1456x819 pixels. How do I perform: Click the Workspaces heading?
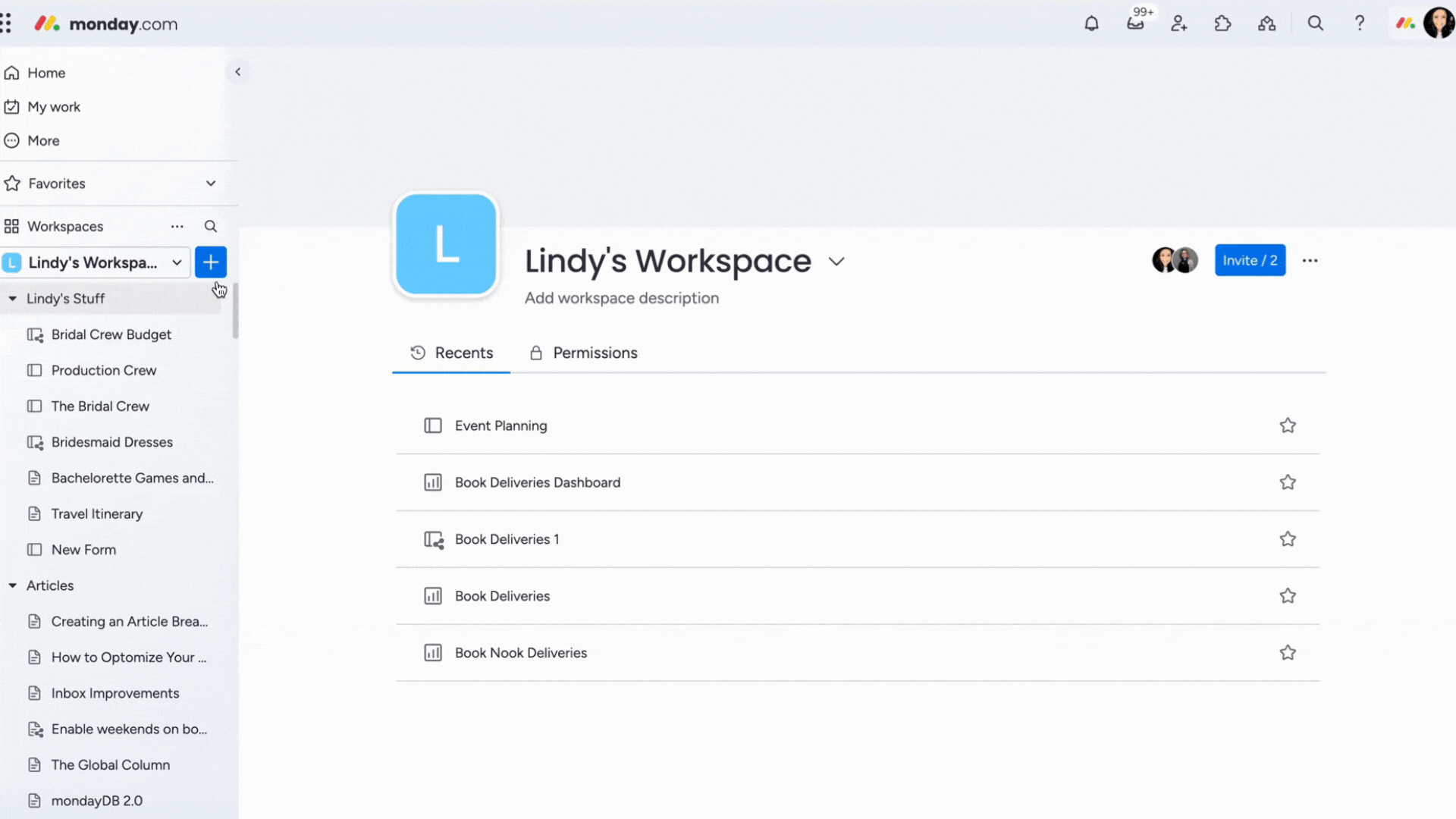(65, 226)
